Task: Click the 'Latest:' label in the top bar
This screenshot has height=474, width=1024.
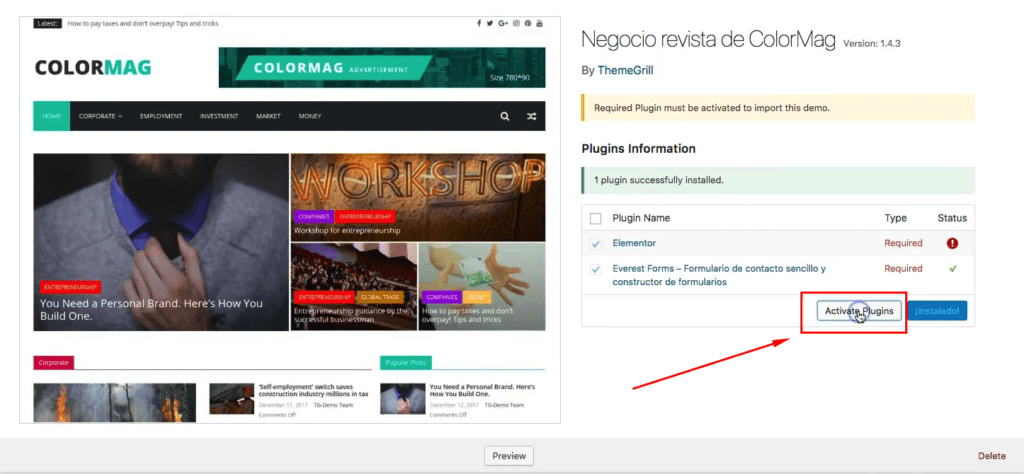Action: click(x=47, y=24)
